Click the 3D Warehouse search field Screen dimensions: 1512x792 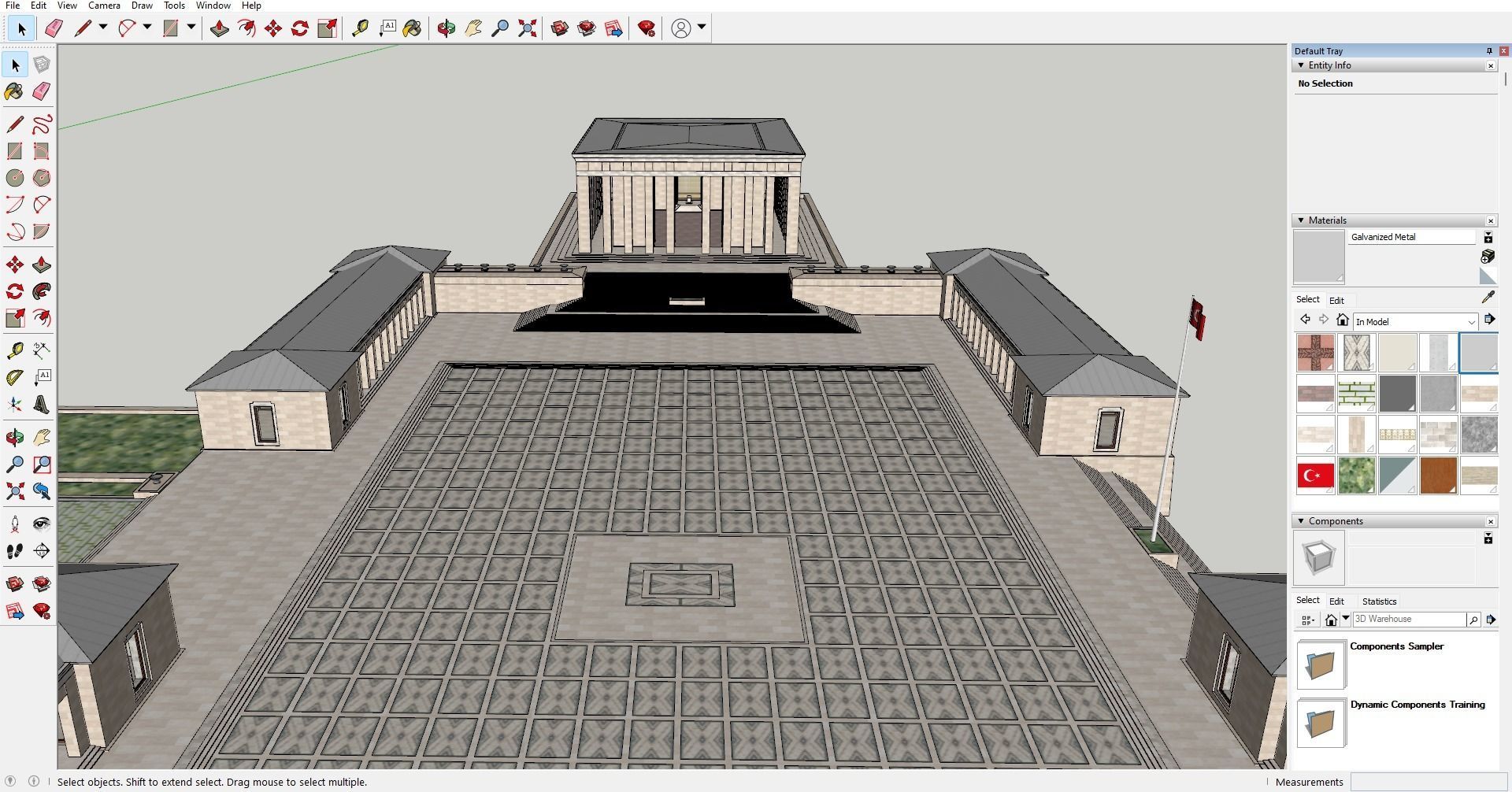click(x=1409, y=620)
